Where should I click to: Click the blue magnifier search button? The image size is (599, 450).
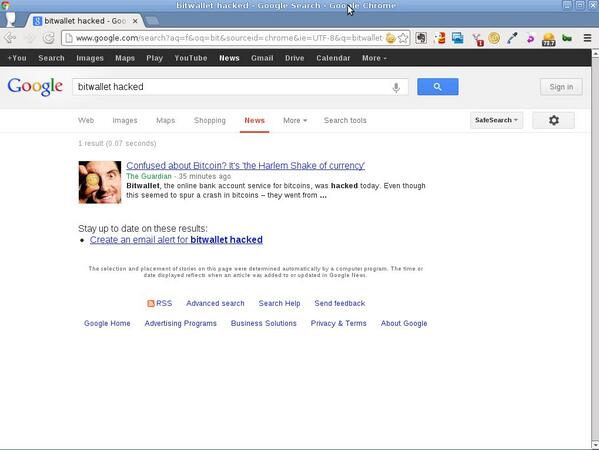[x=438, y=87]
